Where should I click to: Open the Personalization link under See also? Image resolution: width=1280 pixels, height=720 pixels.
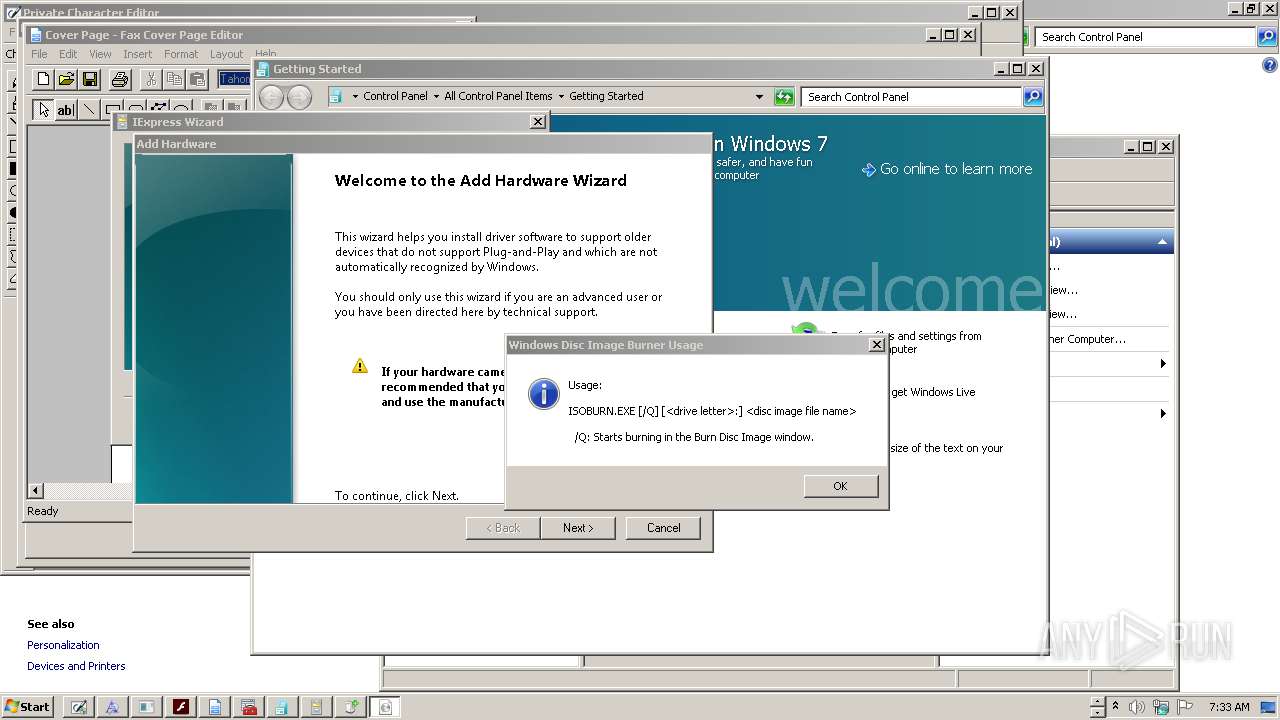coord(63,645)
